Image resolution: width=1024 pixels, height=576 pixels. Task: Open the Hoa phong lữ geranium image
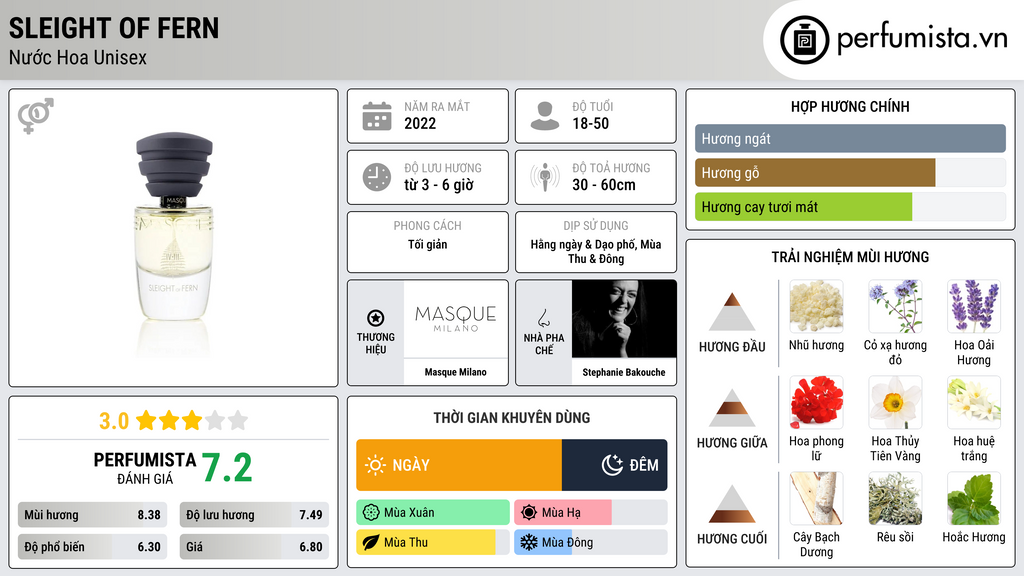(816, 402)
